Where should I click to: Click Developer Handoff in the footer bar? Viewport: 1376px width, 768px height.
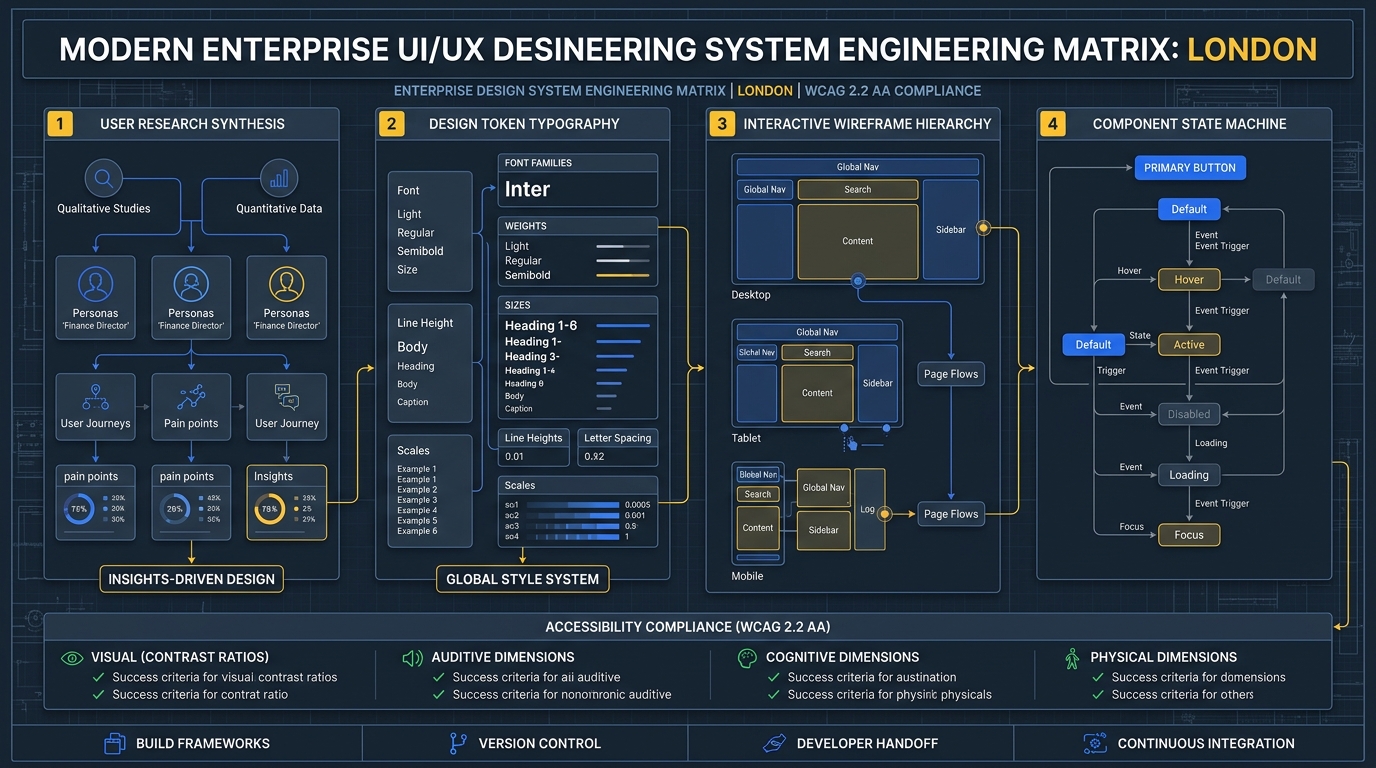(x=853, y=743)
